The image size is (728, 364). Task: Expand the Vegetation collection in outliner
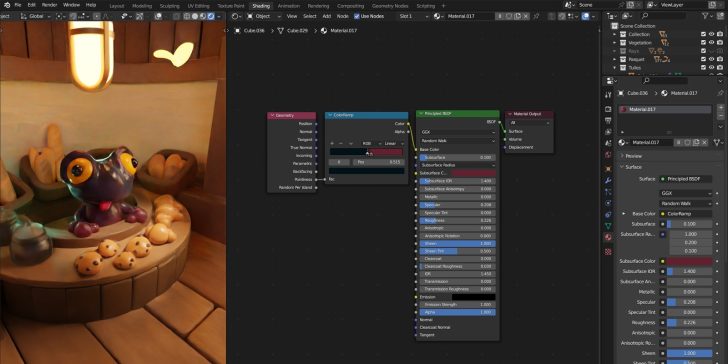click(x=615, y=43)
